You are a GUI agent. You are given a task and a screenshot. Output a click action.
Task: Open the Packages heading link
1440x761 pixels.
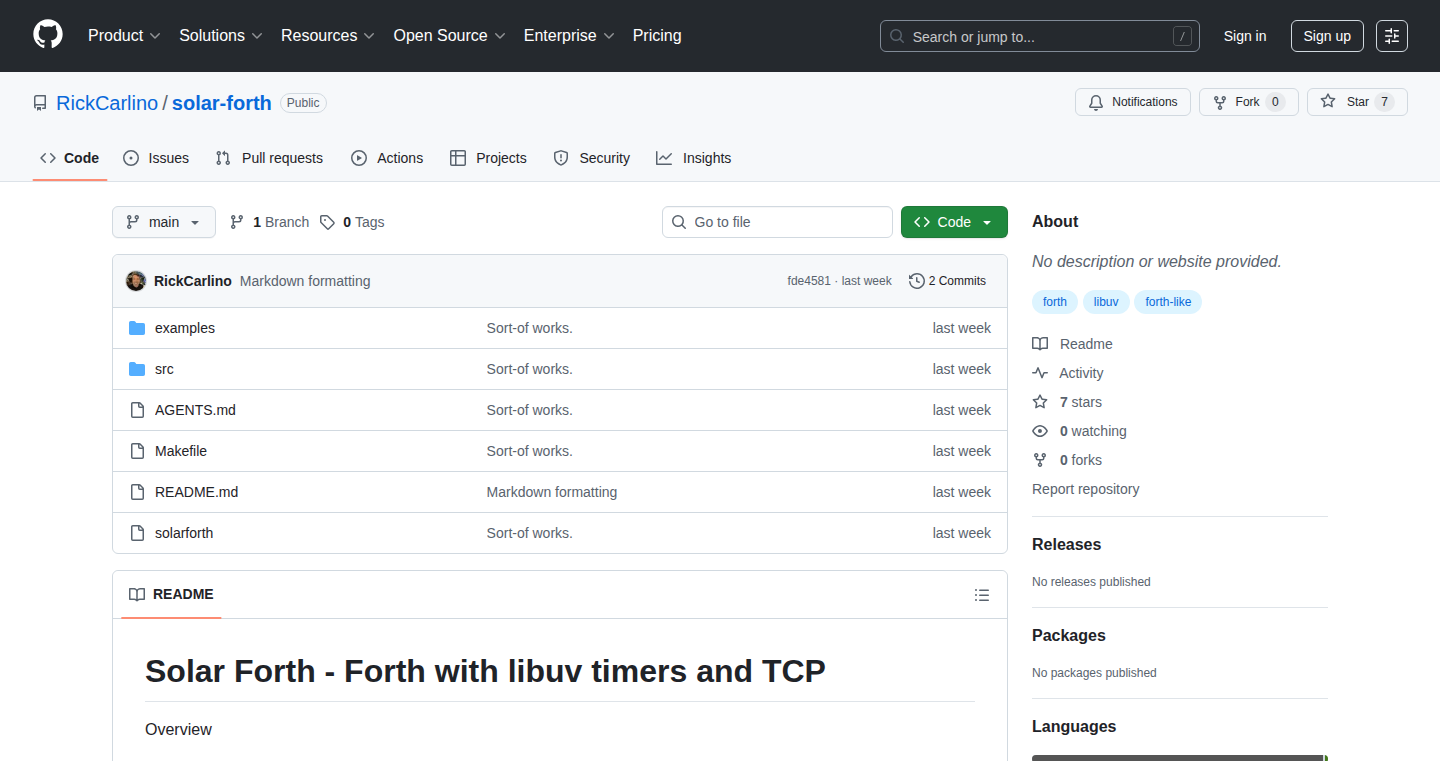click(1069, 636)
